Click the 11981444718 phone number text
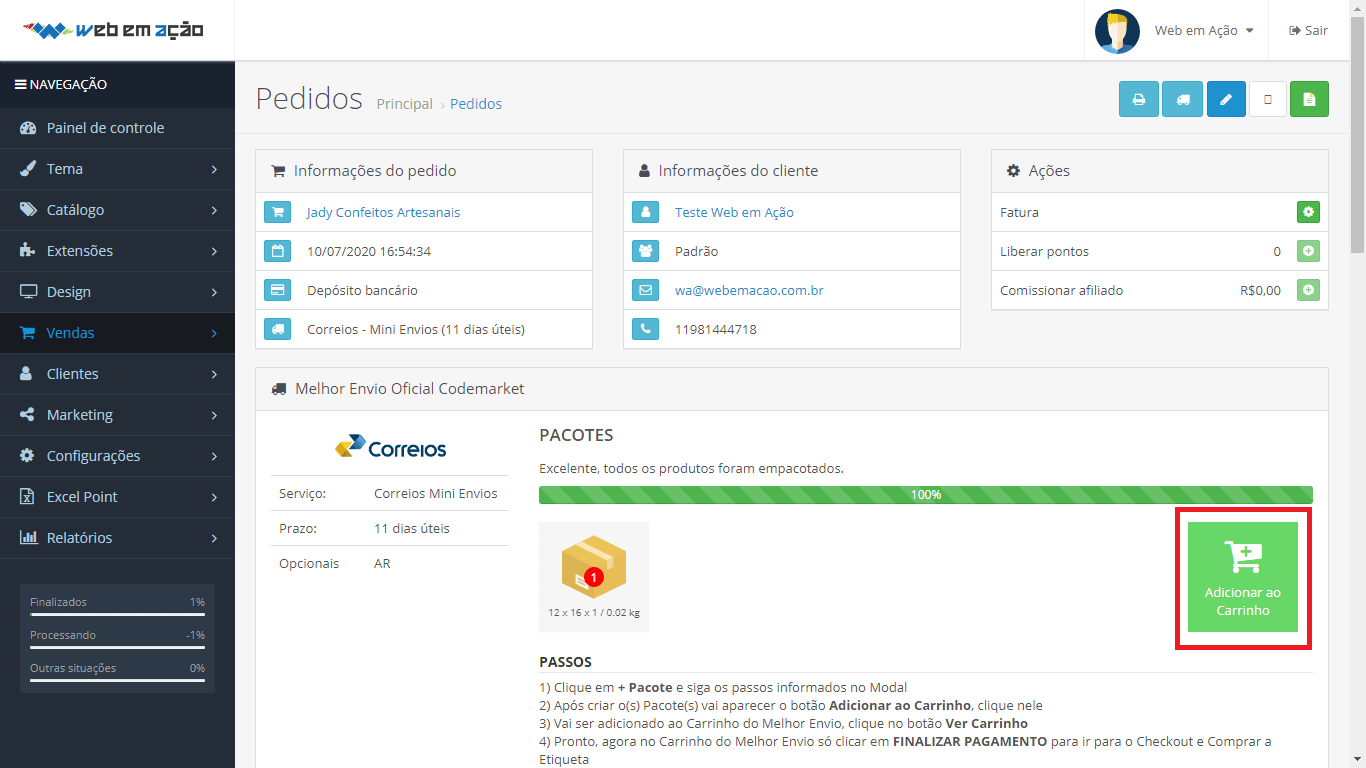 (716, 329)
